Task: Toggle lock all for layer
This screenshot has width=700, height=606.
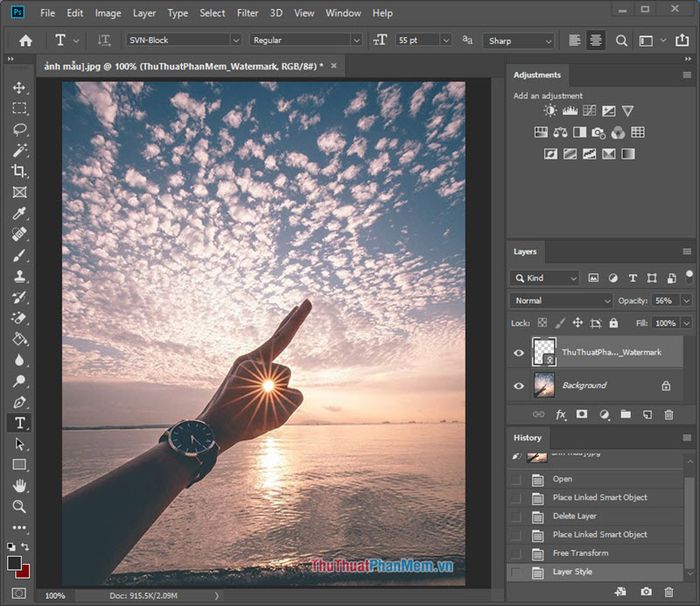Action: coord(614,323)
